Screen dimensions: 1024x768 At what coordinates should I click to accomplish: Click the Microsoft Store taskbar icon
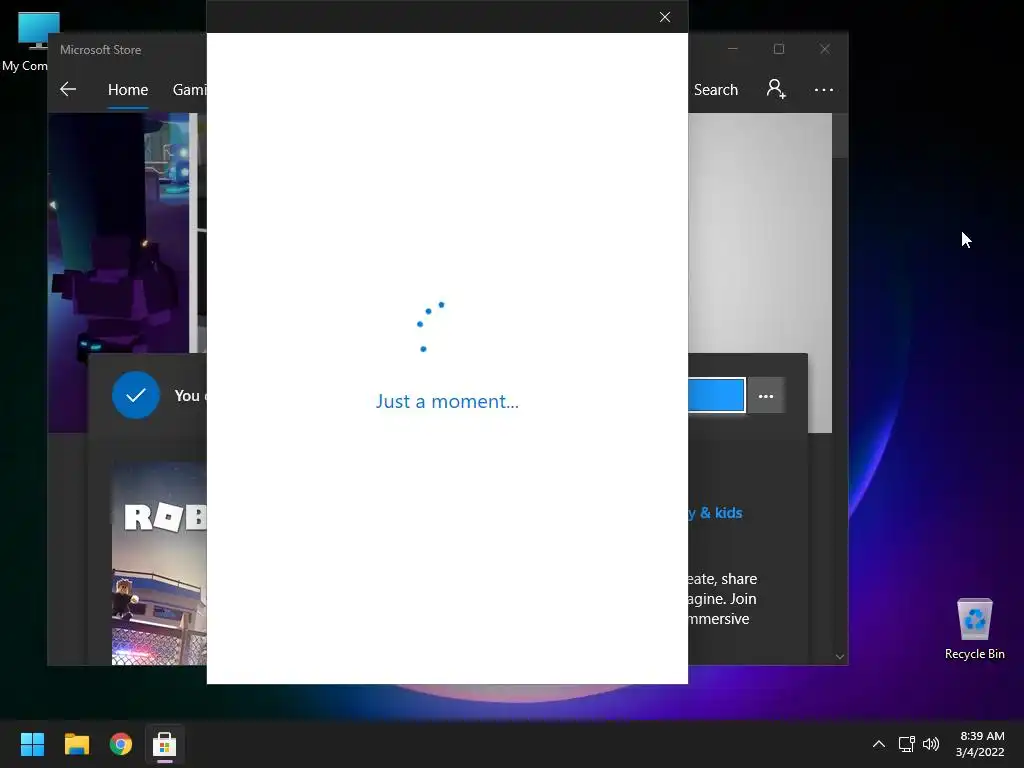pyautogui.click(x=165, y=744)
